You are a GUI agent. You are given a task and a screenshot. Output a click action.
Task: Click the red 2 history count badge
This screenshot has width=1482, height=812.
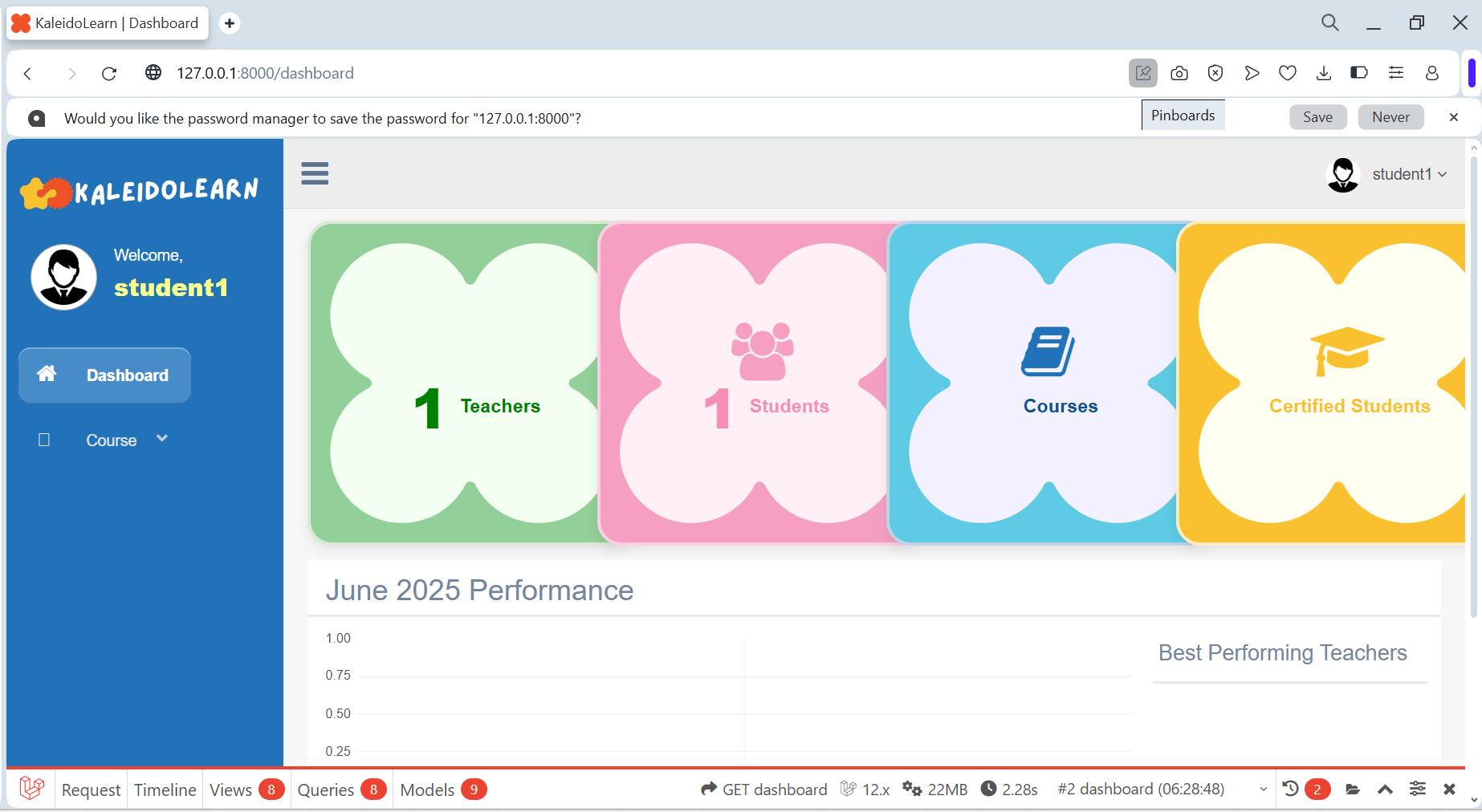(1317, 790)
